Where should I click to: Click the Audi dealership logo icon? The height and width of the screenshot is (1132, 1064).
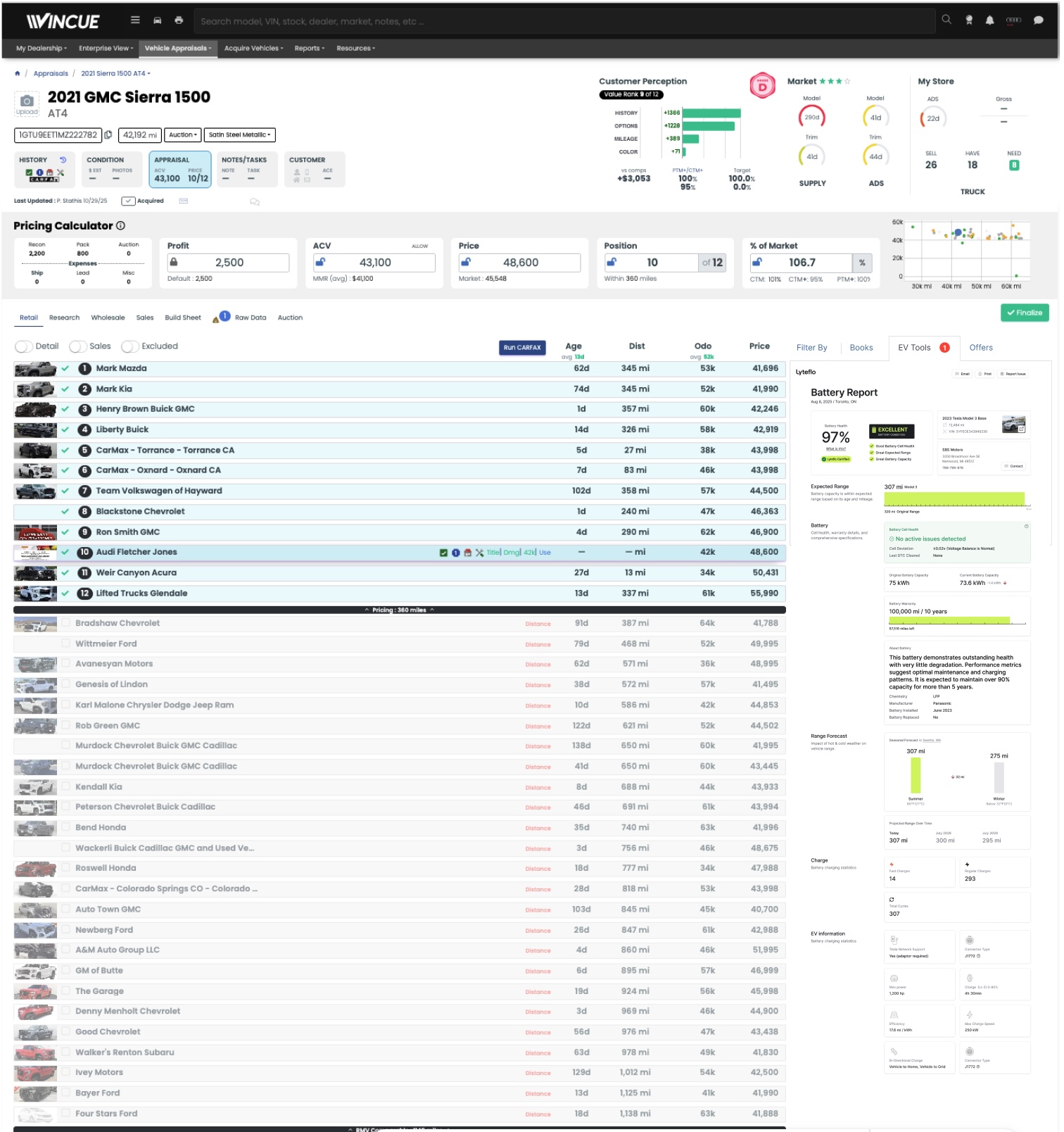point(1014,20)
